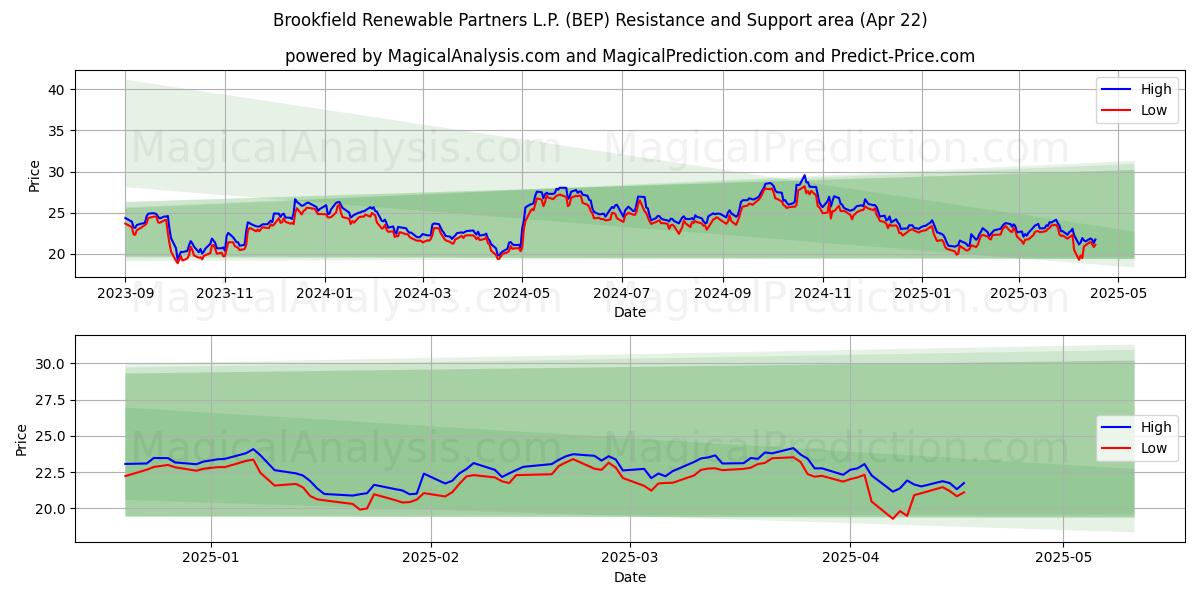Image resolution: width=1200 pixels, height=600 pixels.
Task: Select the '2024-05' date tick label
Action: pyautogui.click(x=522, y=294)
